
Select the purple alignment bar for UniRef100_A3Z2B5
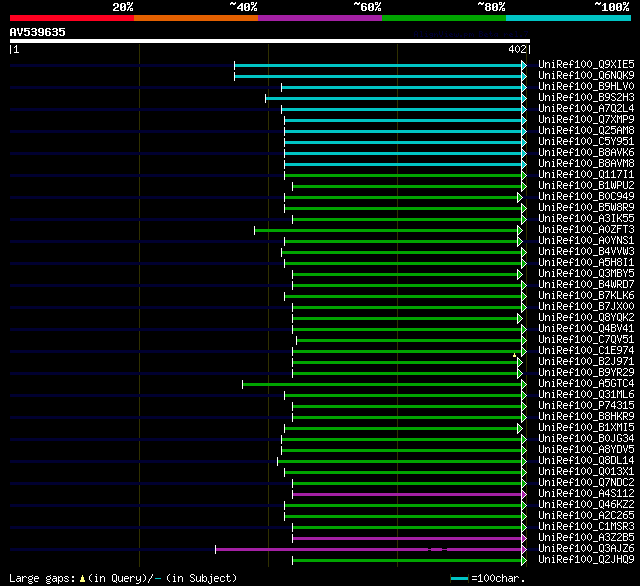point(407,539)
